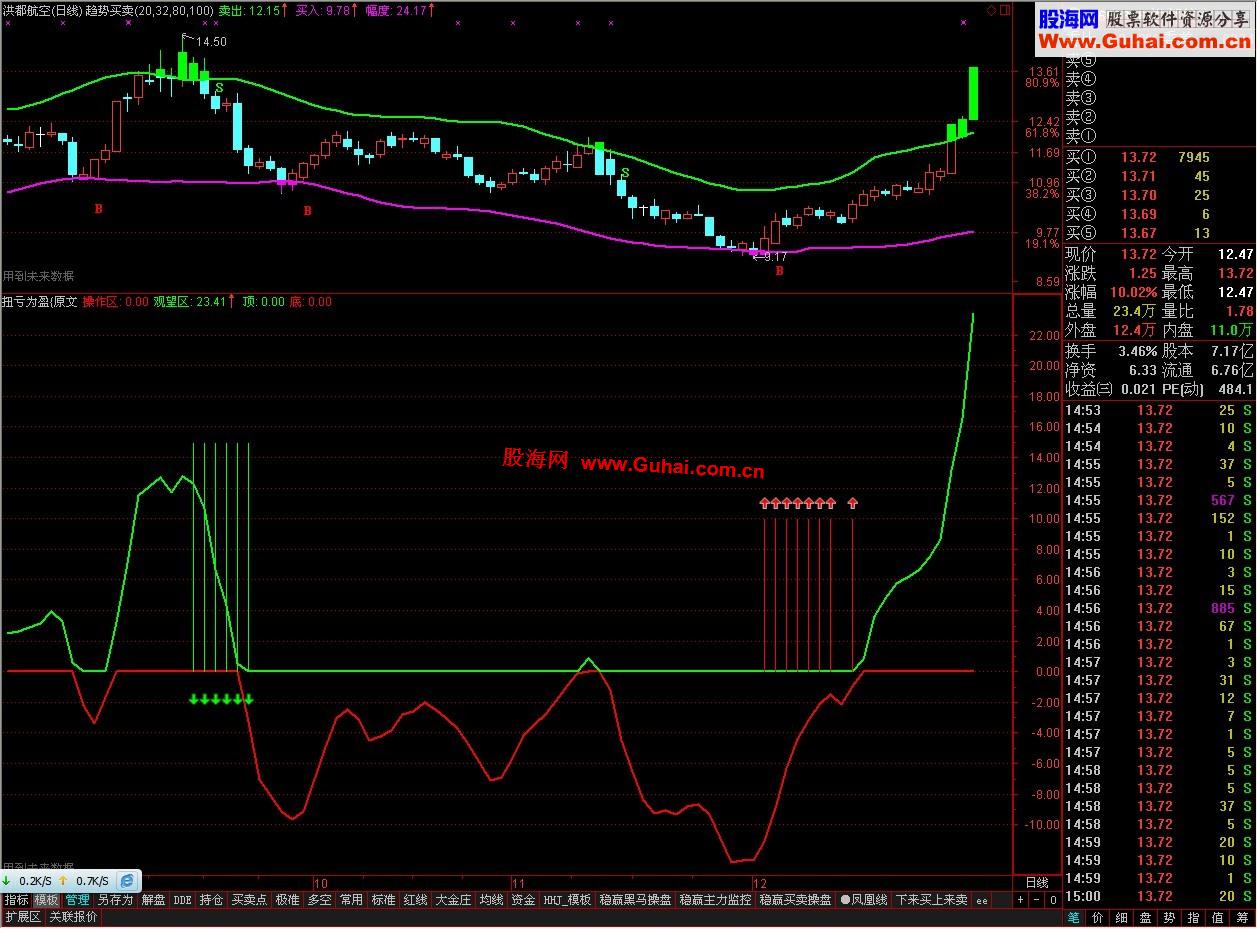Image resolution: width=1257 pixels, height=929 pixels.
Task: Switch to the 筹 tab in quote panel
Action: 1242,917
